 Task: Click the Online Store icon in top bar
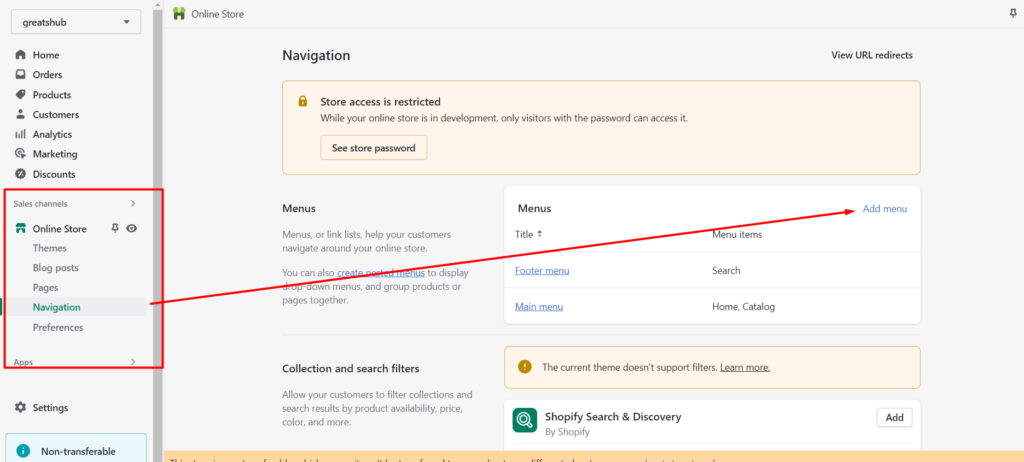179,14
